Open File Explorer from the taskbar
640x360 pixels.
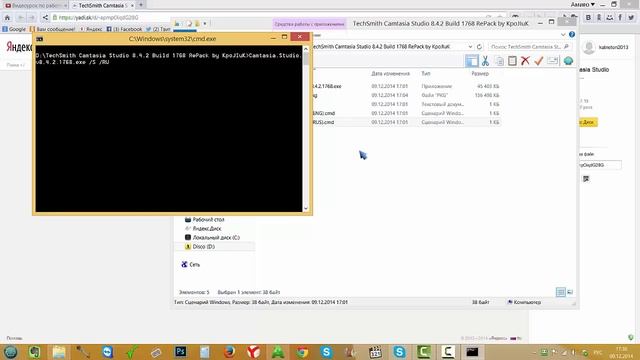(59, 352)
